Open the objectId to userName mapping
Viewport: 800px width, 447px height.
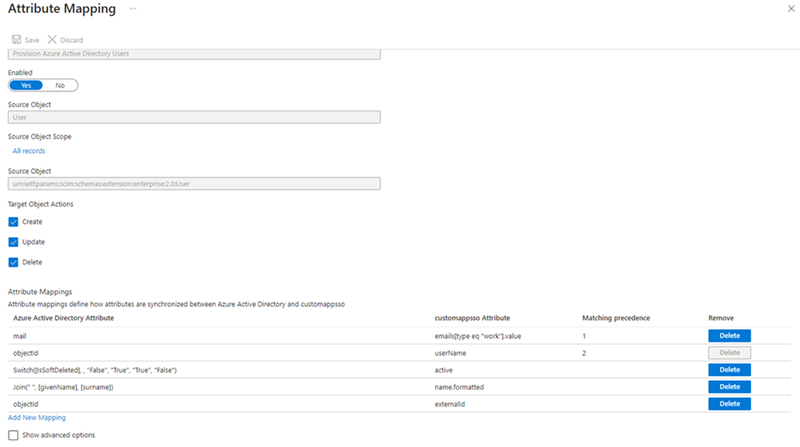(x=26, y=353)
